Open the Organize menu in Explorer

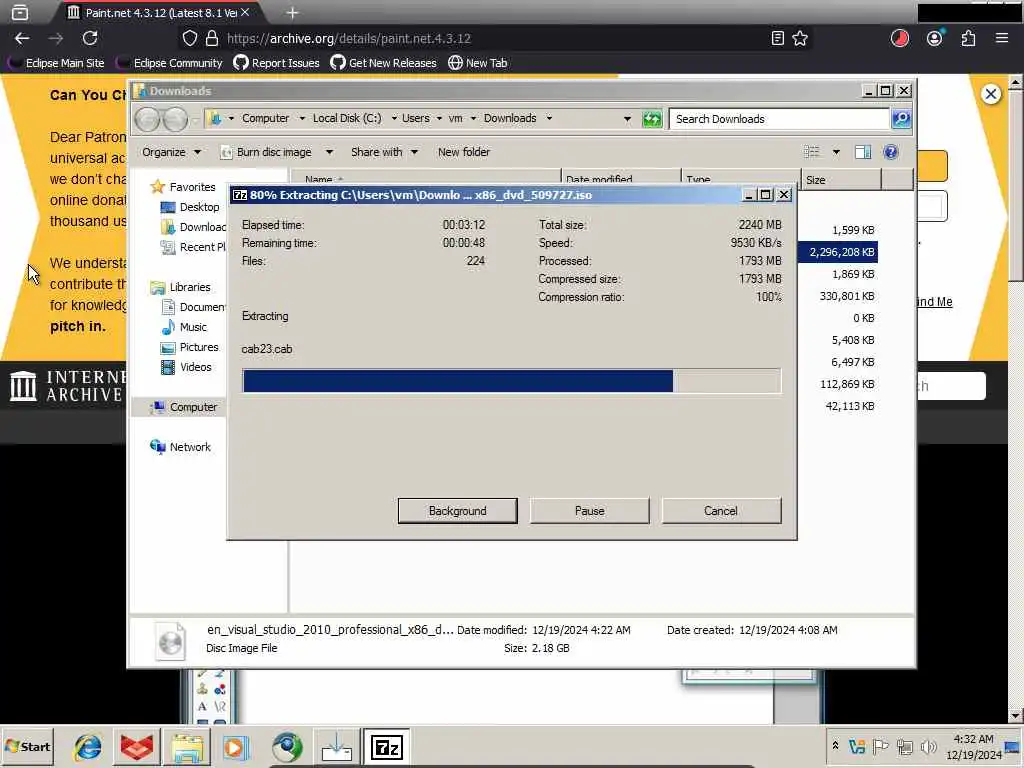click(171, 152)
